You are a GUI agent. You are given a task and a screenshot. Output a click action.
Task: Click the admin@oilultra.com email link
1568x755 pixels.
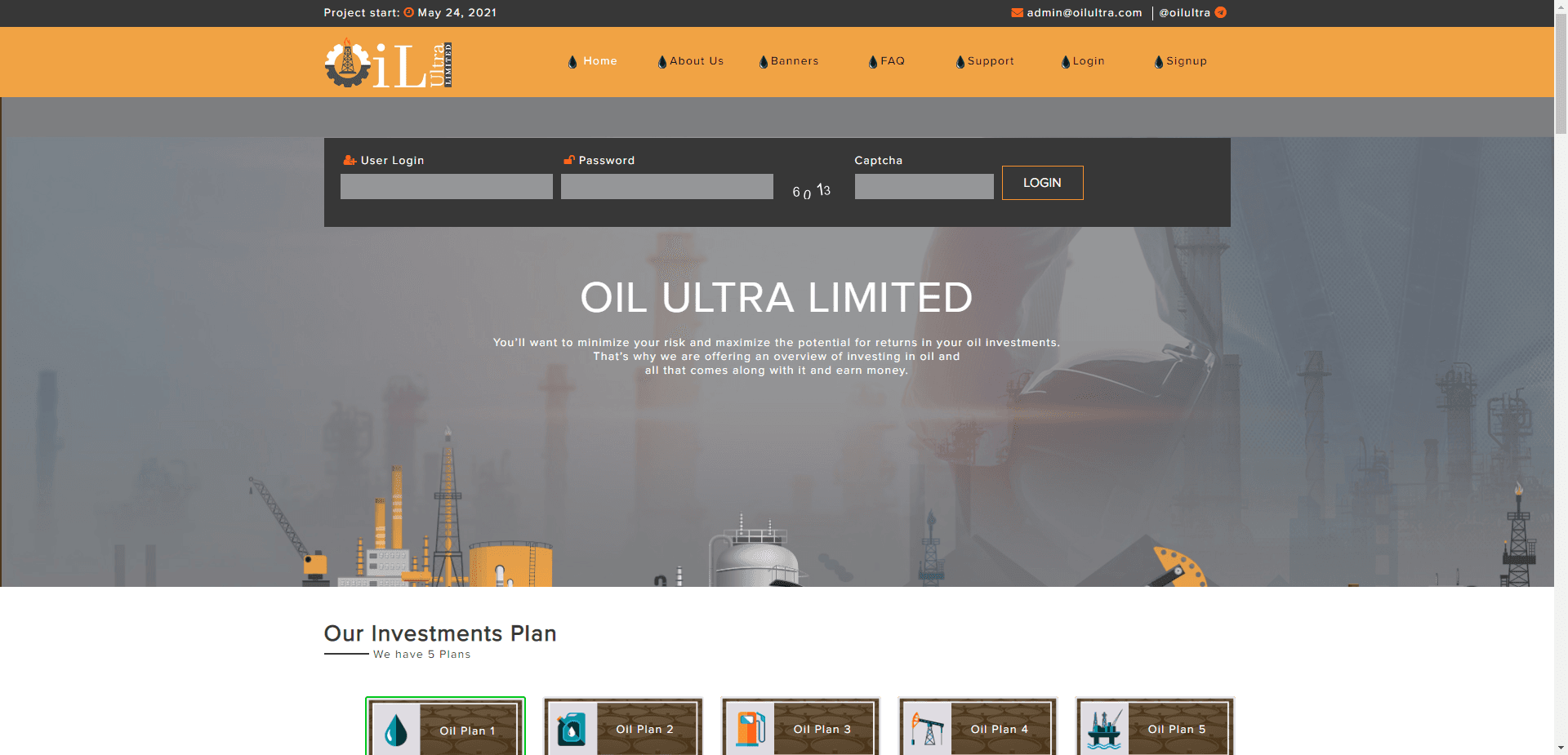[1084, 12]
